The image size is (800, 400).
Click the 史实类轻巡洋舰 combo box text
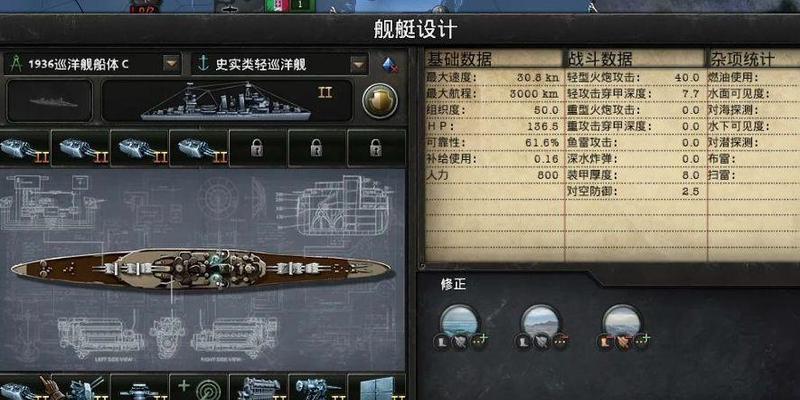coord(261,65)
